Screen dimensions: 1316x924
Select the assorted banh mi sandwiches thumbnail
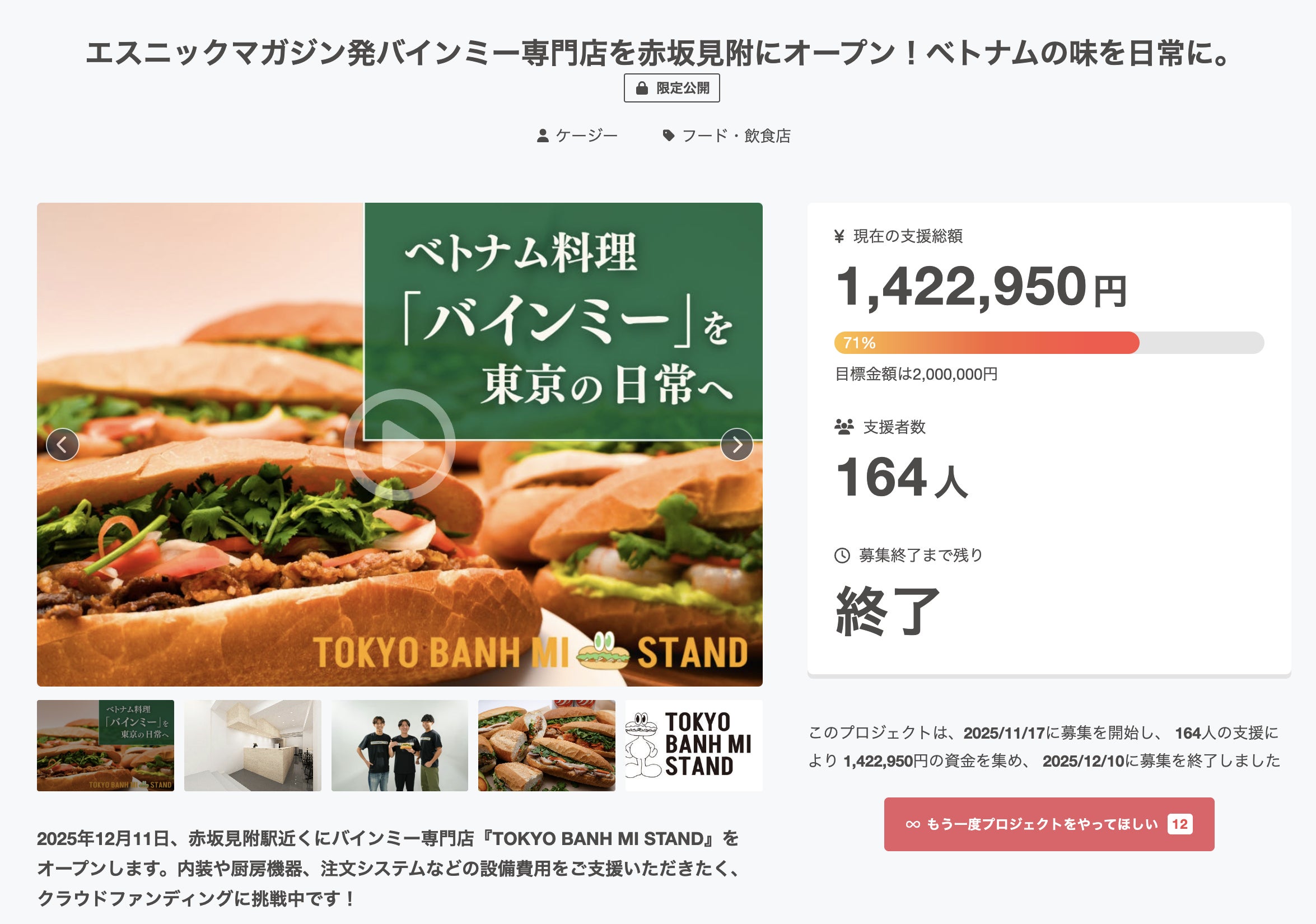(546, 745)
